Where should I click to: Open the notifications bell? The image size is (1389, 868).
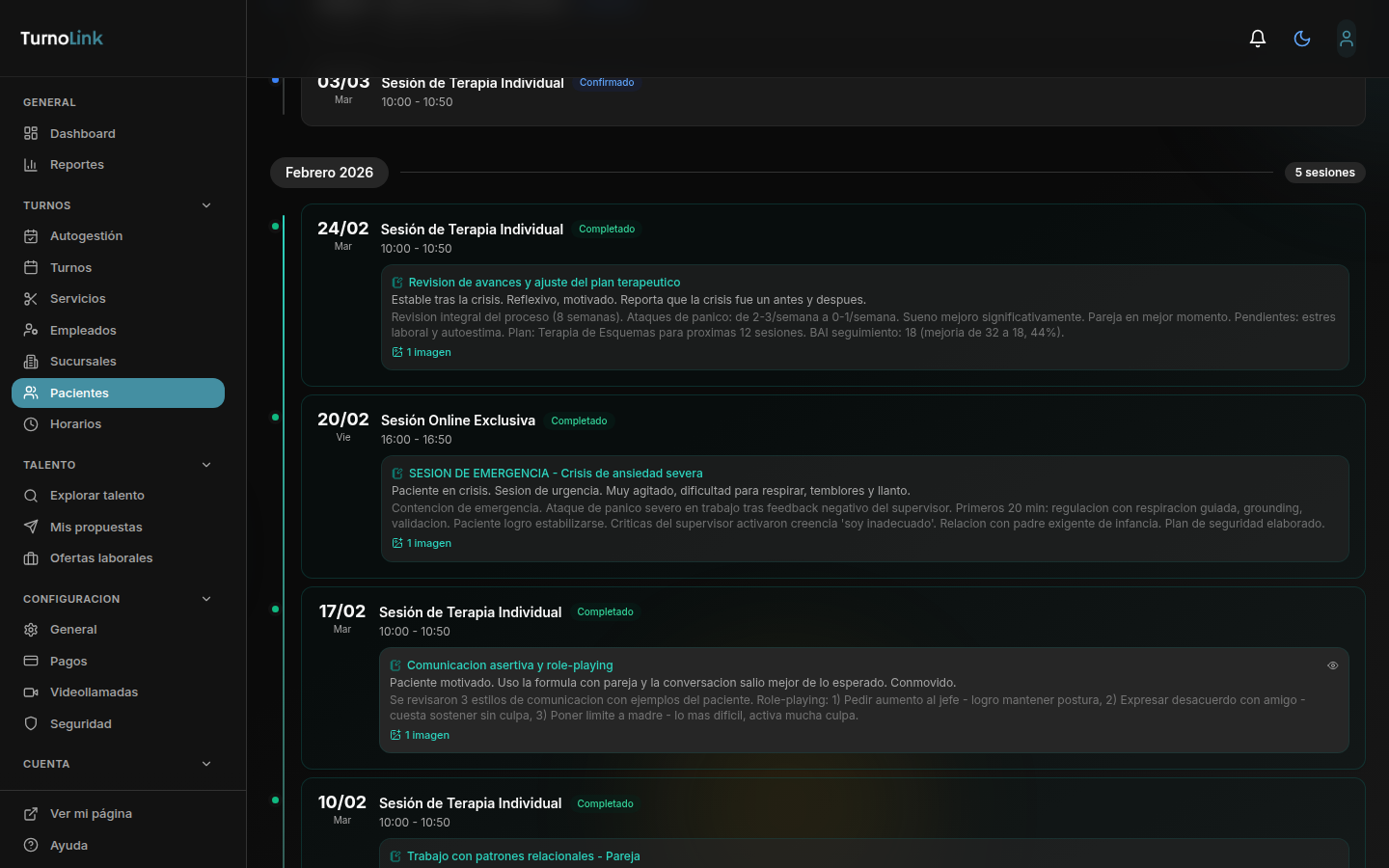(1258, 39)
